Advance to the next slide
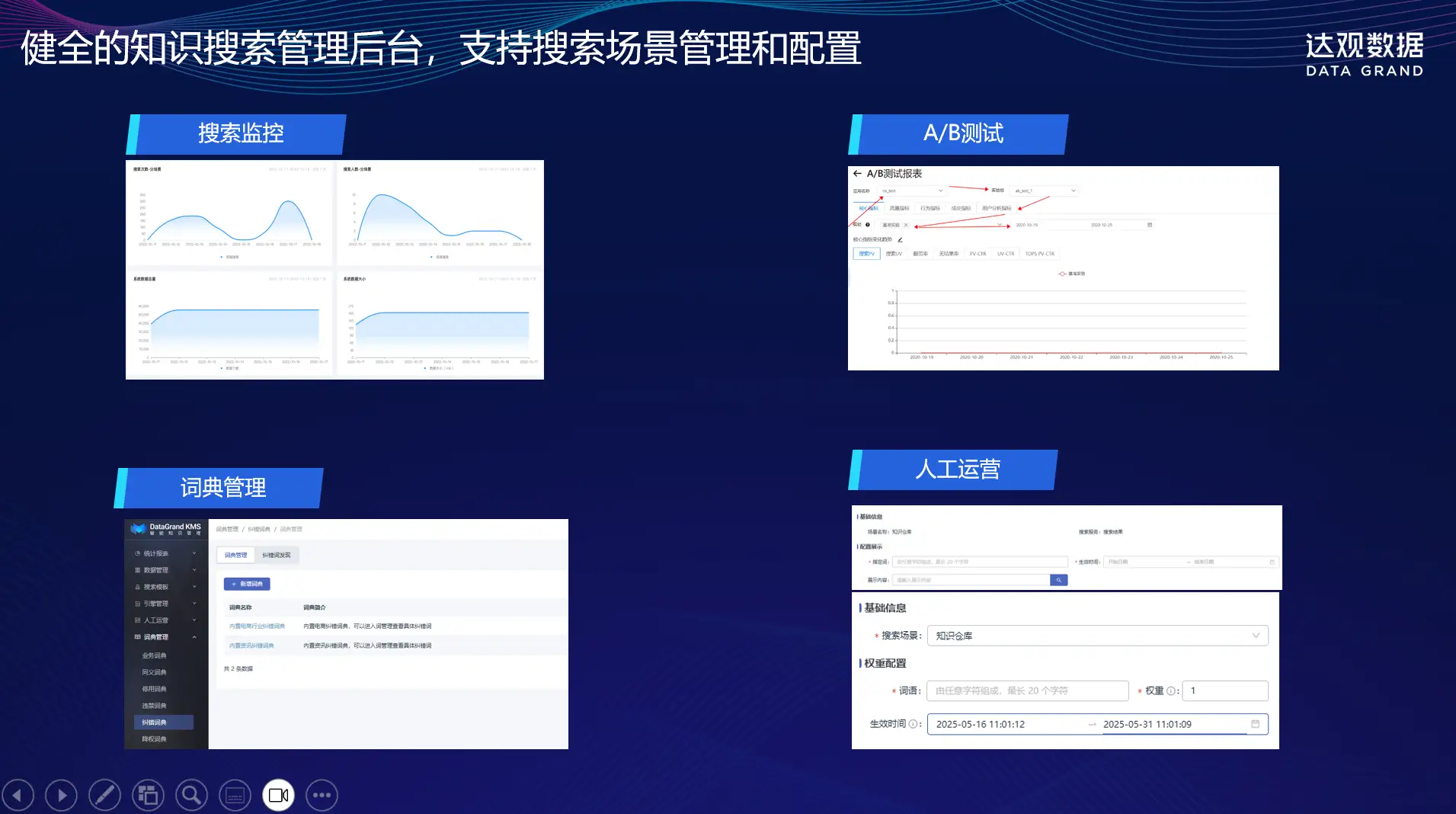Screen dimensions: 1456x814 click(62, 796)
